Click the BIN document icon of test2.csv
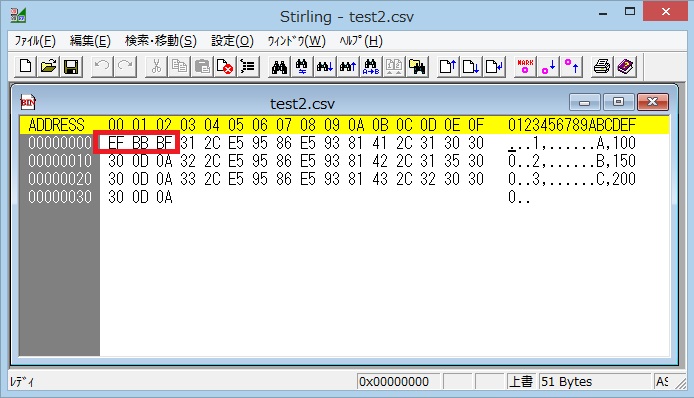This screenshot has height=398, width=694. [28, 102]
